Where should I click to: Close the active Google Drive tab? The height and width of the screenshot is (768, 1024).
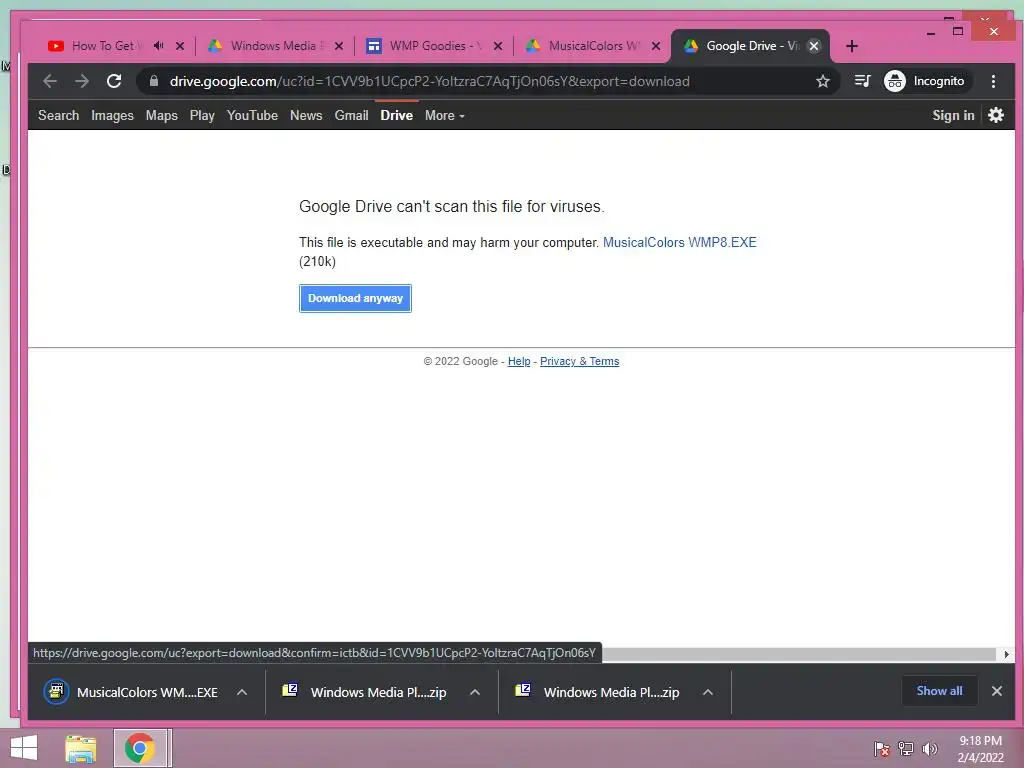coord(814,46)
